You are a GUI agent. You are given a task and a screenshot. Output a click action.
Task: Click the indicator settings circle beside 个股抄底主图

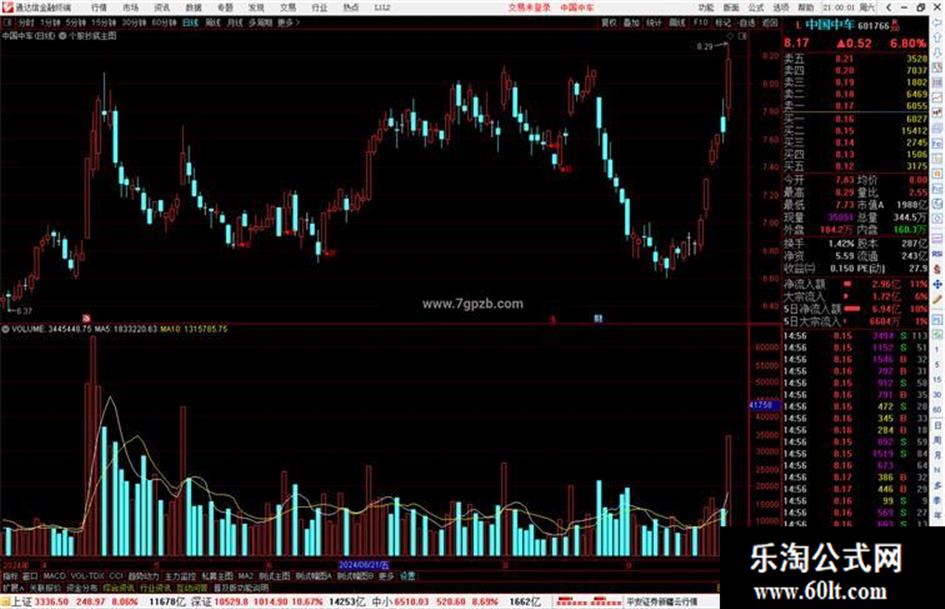tap(63, 36)
